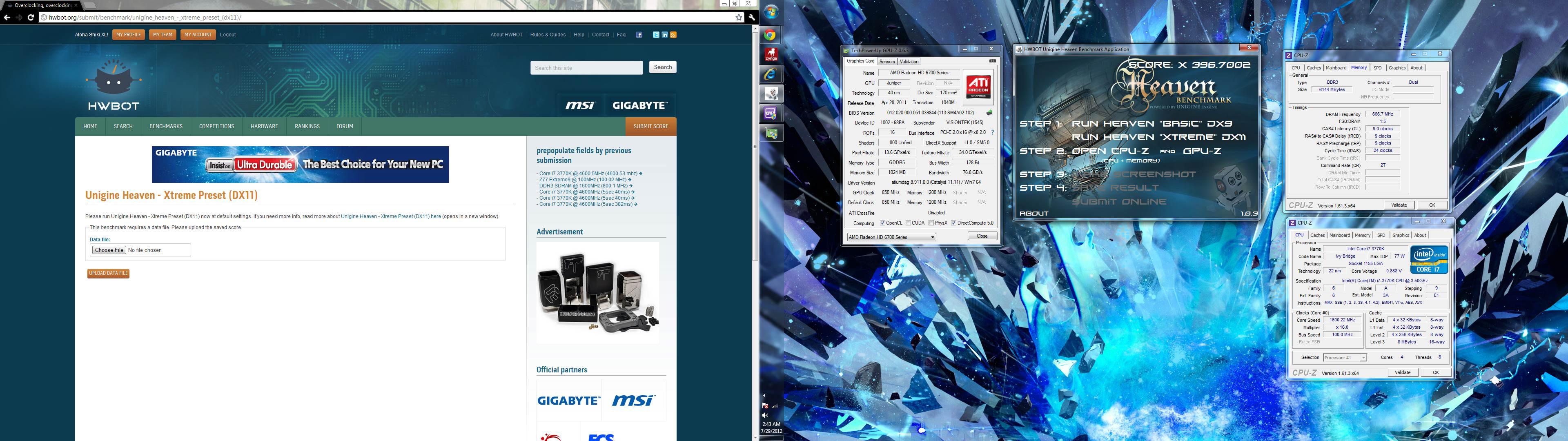Image resolution: width=1568 pixels, height=441 pixels.
Task: Toggle OpenCL checkbox in GPU-Z
Action: [x=882, y=223]
